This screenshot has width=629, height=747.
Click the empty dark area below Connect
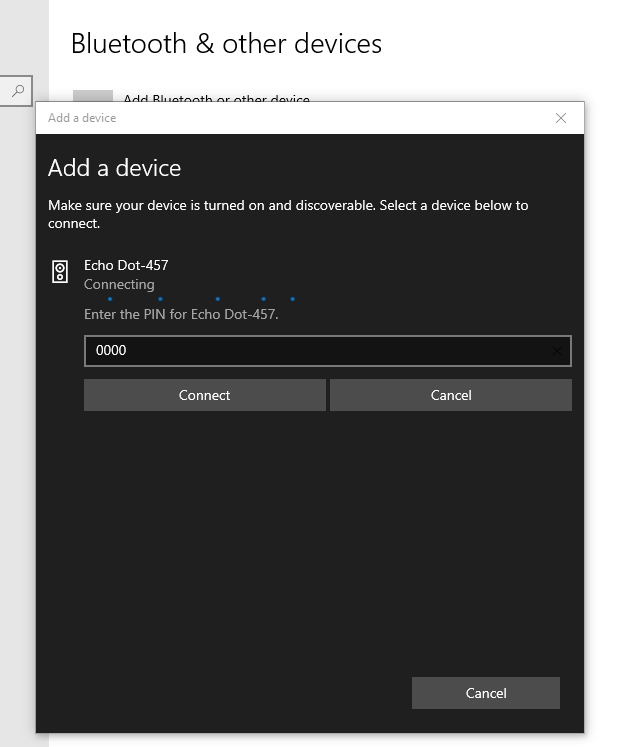(300, 540)
